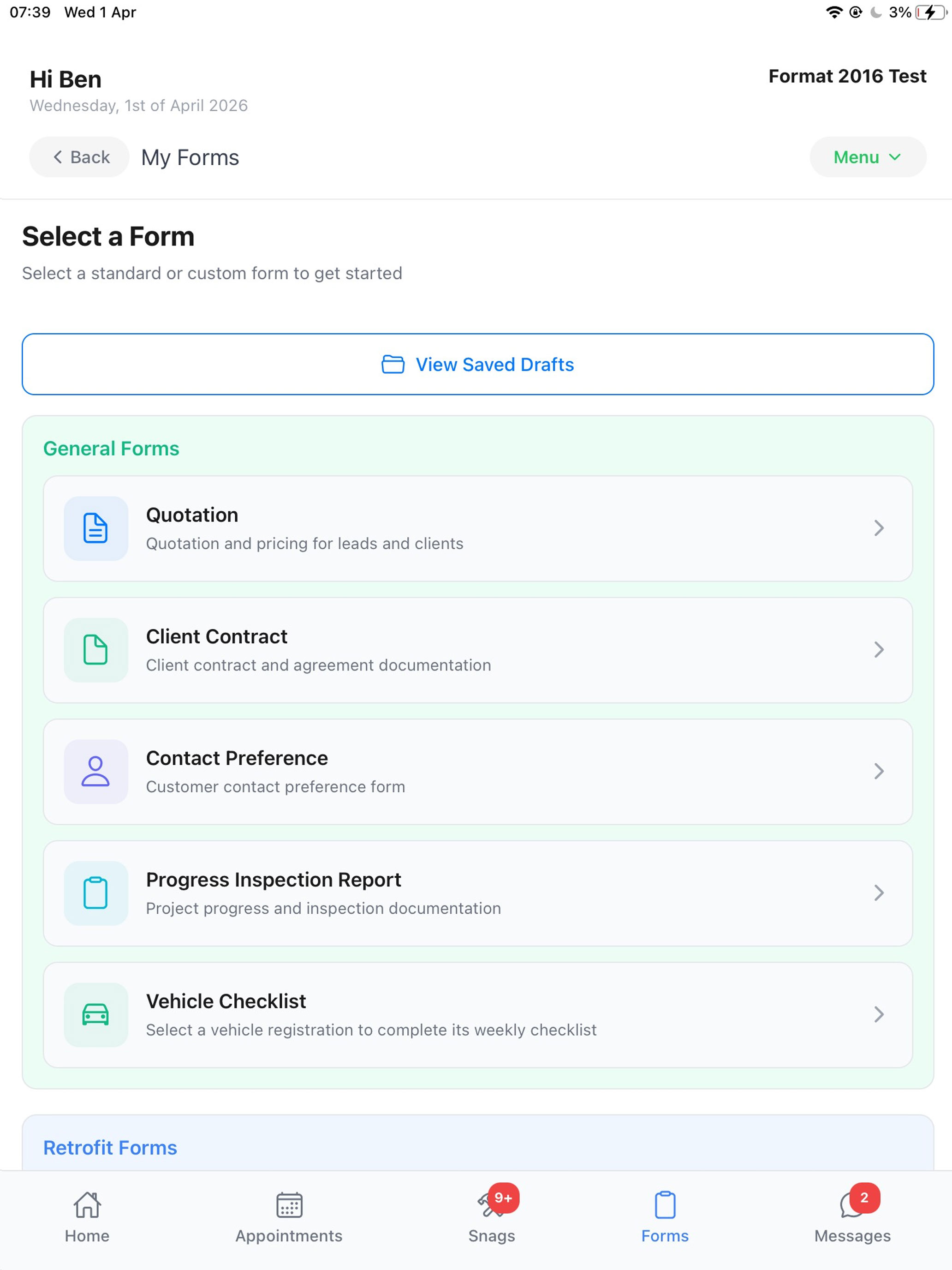Tap the Forms clipboard icon in the bottom bar
The height and width of the screenshot is (1270, 952).
click(665, 1204)
